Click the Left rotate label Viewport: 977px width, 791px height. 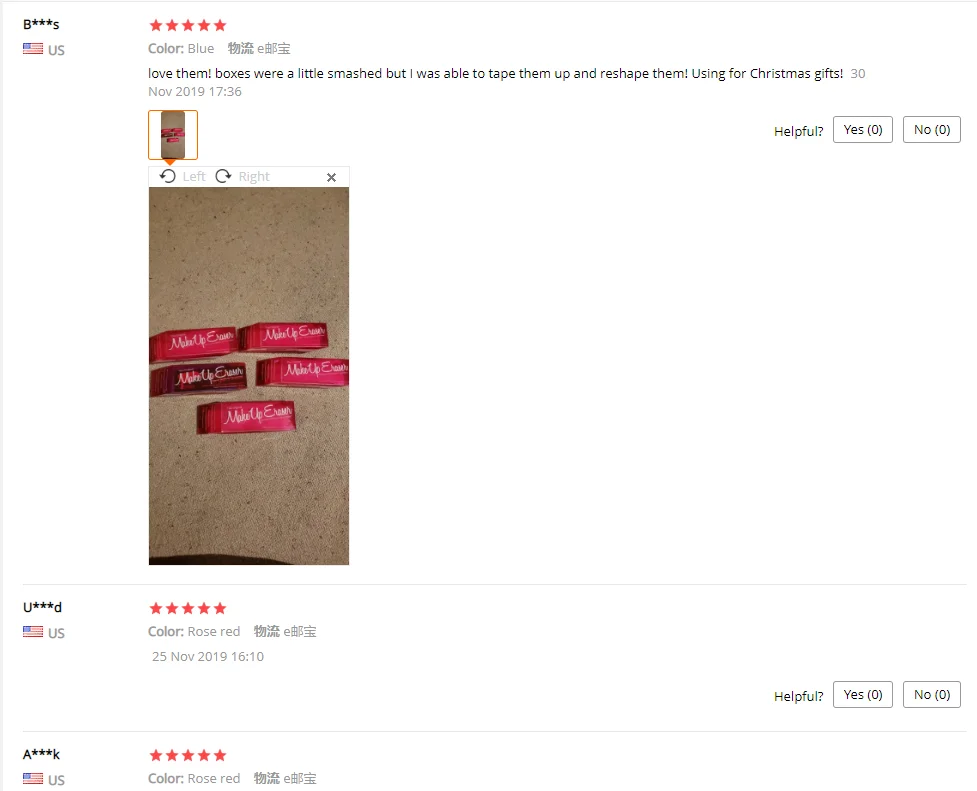(194, 176)
